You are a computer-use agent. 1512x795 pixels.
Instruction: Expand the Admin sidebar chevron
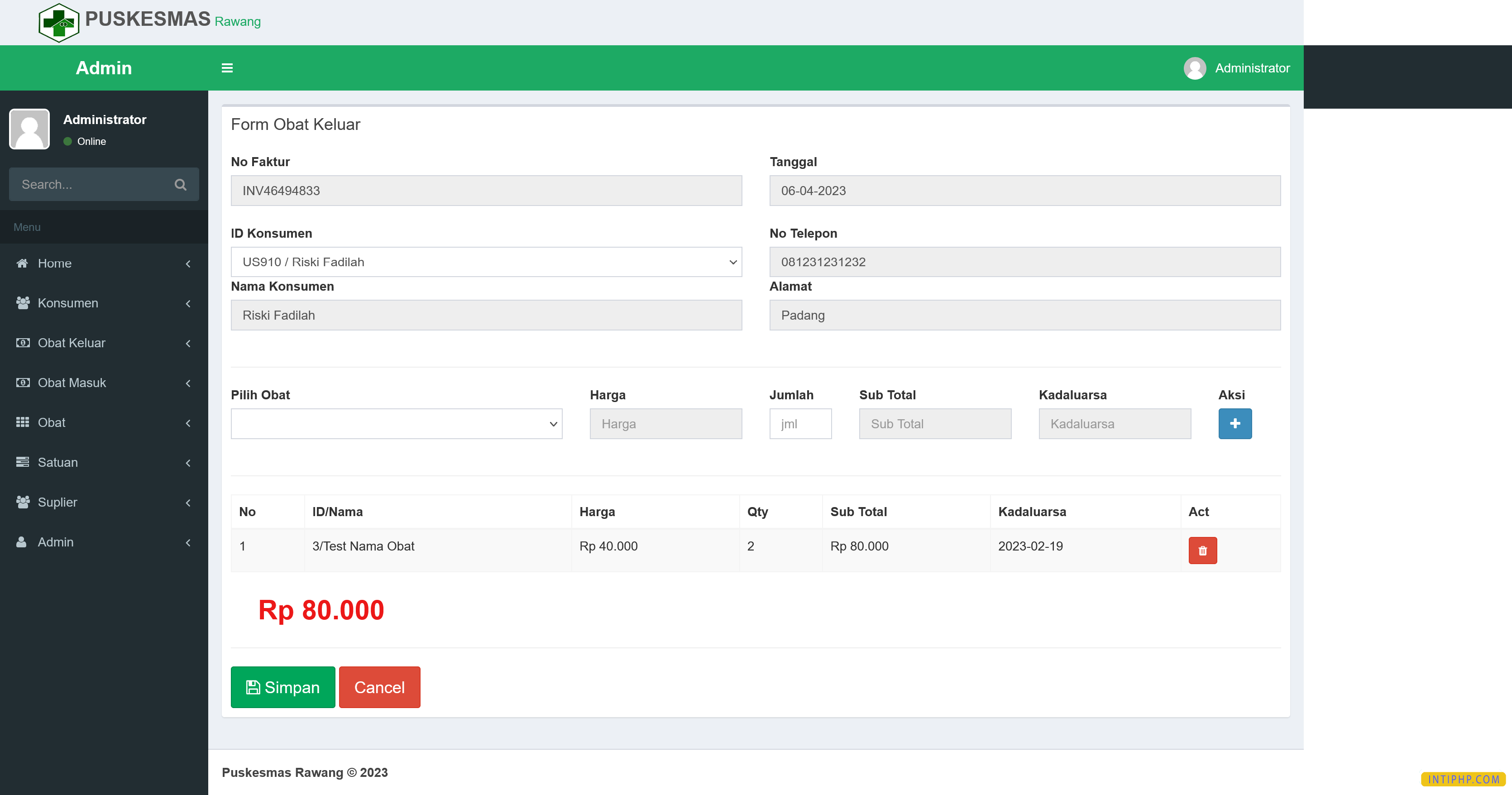click(188, 542)
